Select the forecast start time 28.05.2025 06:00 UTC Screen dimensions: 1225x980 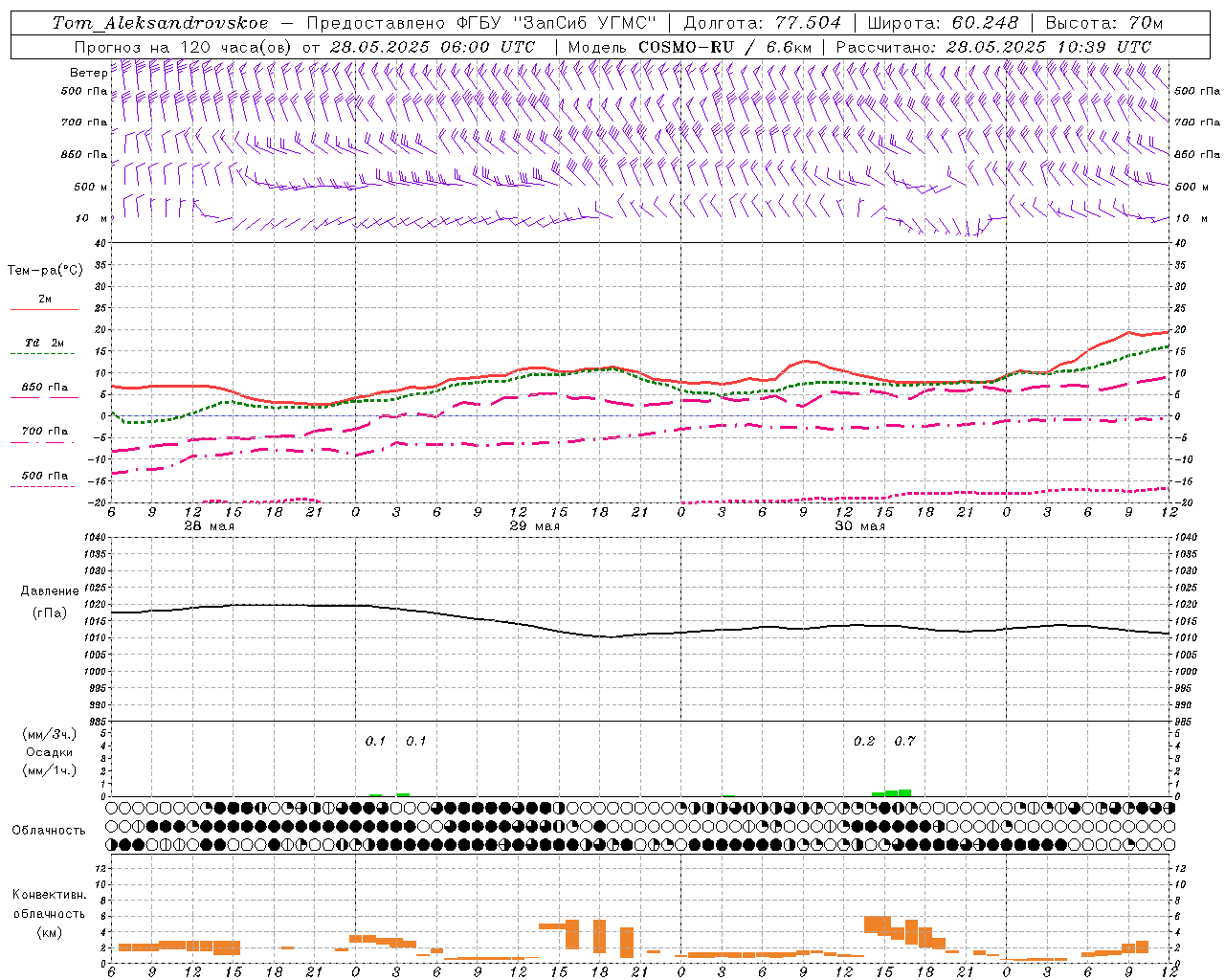click(x=433, y=47)
